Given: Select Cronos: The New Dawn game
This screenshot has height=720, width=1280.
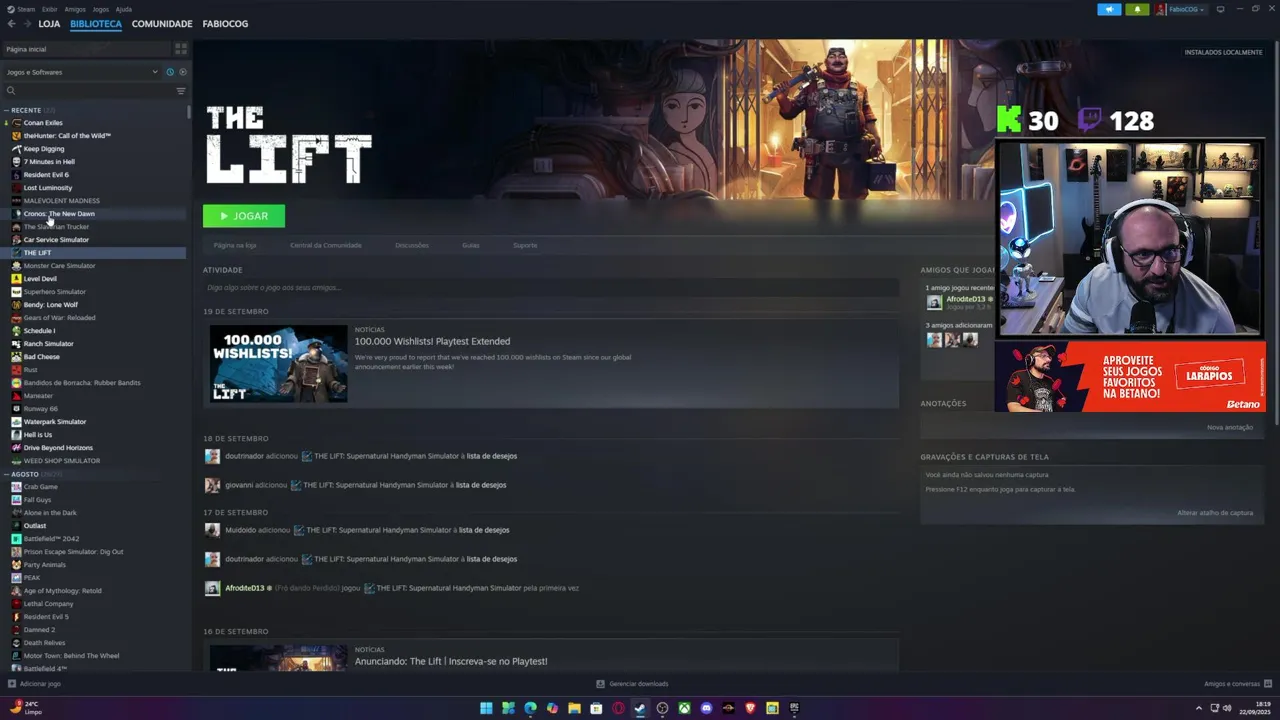Looking at the screenshot, I should (x=59, y=214).
